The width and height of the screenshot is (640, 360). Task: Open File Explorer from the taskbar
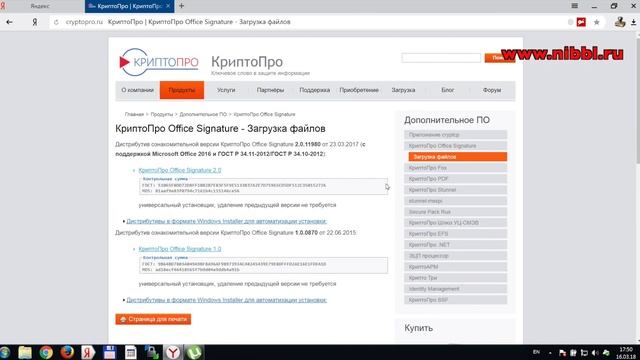24,353
